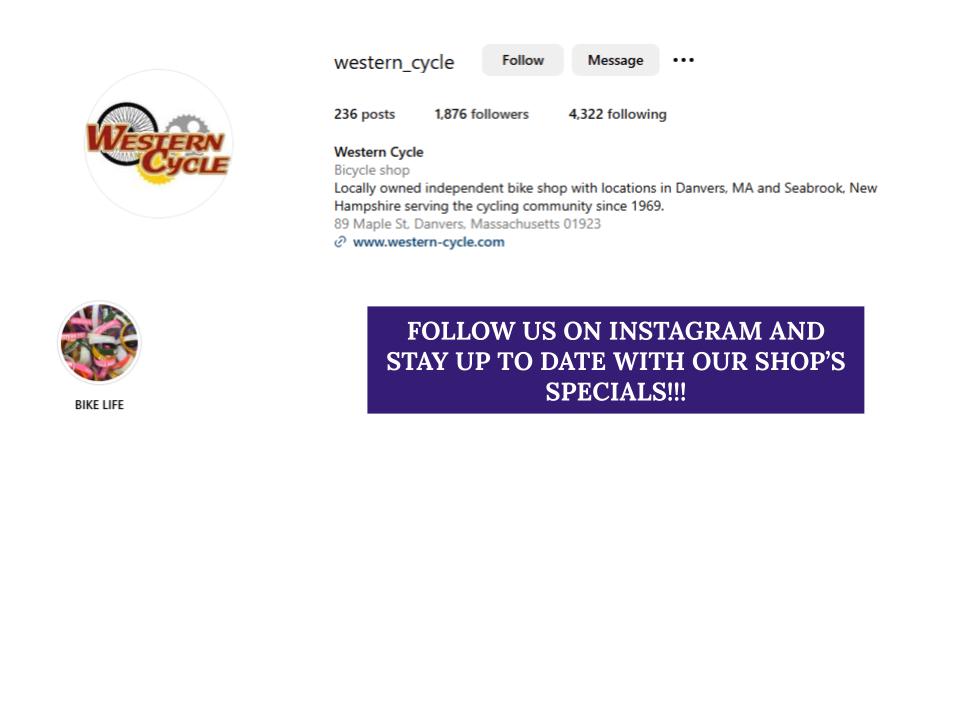The height and width of the screenshot is (720, 960).
Task: Click the 236 posts count
Action: (x=364, y=114)
